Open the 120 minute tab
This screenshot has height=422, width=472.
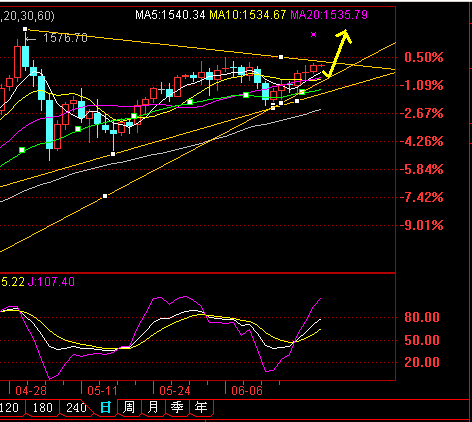point(9,408)
